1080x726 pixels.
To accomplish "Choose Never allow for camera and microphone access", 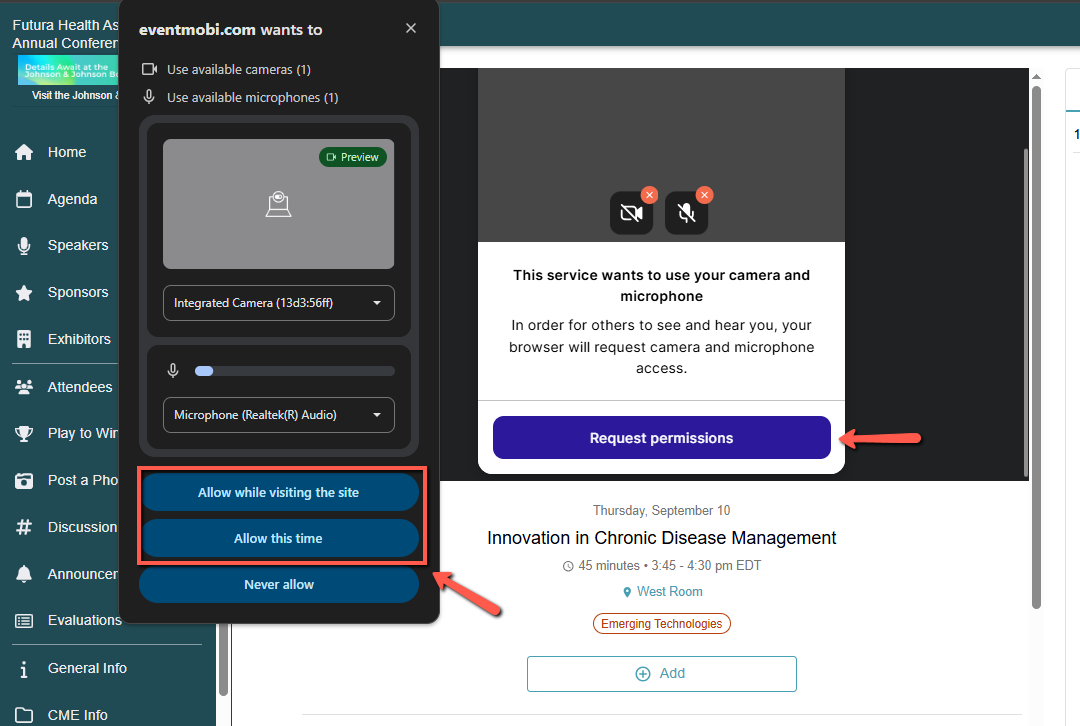I will point(278,584).
